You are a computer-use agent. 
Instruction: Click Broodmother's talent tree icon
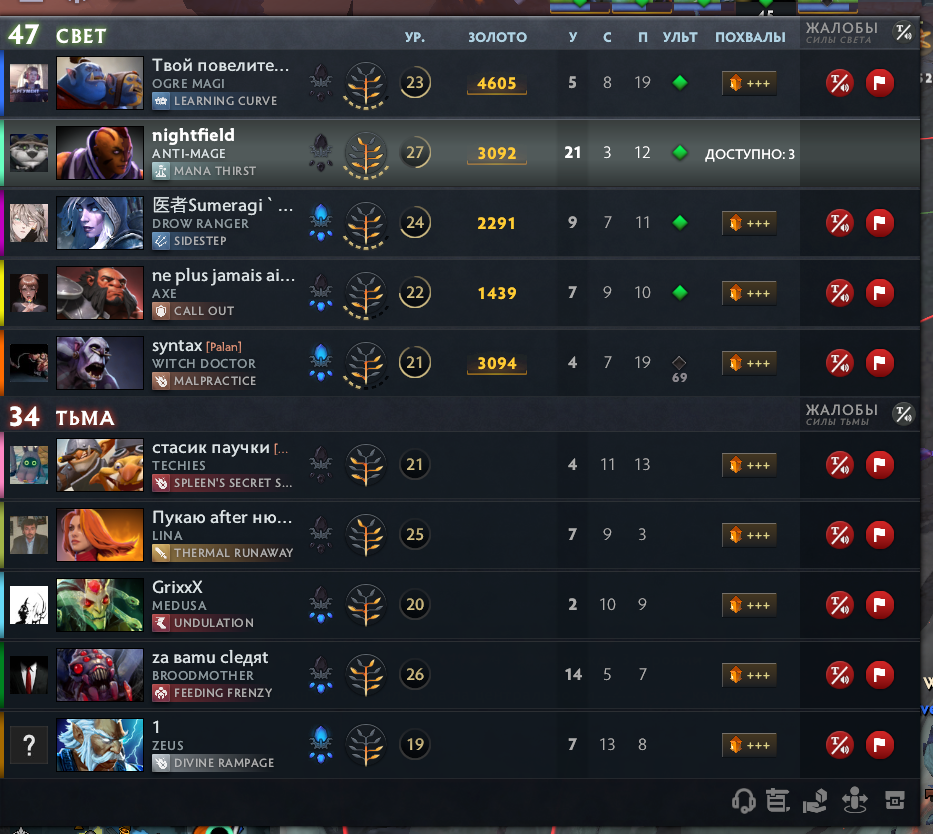366,675
